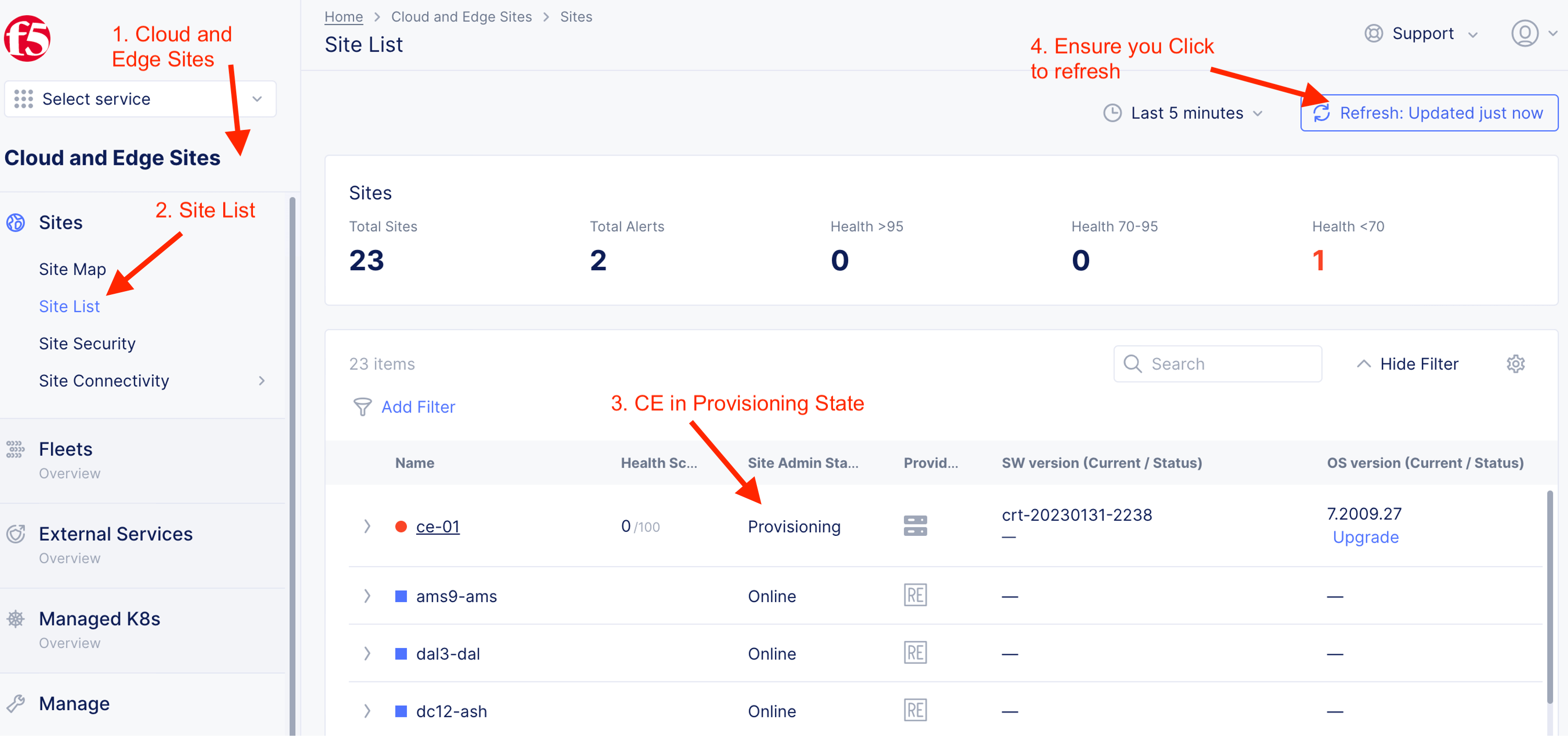Expand the dal3-dal site row
The image size is (1568, 742).
tap(367, 653)
